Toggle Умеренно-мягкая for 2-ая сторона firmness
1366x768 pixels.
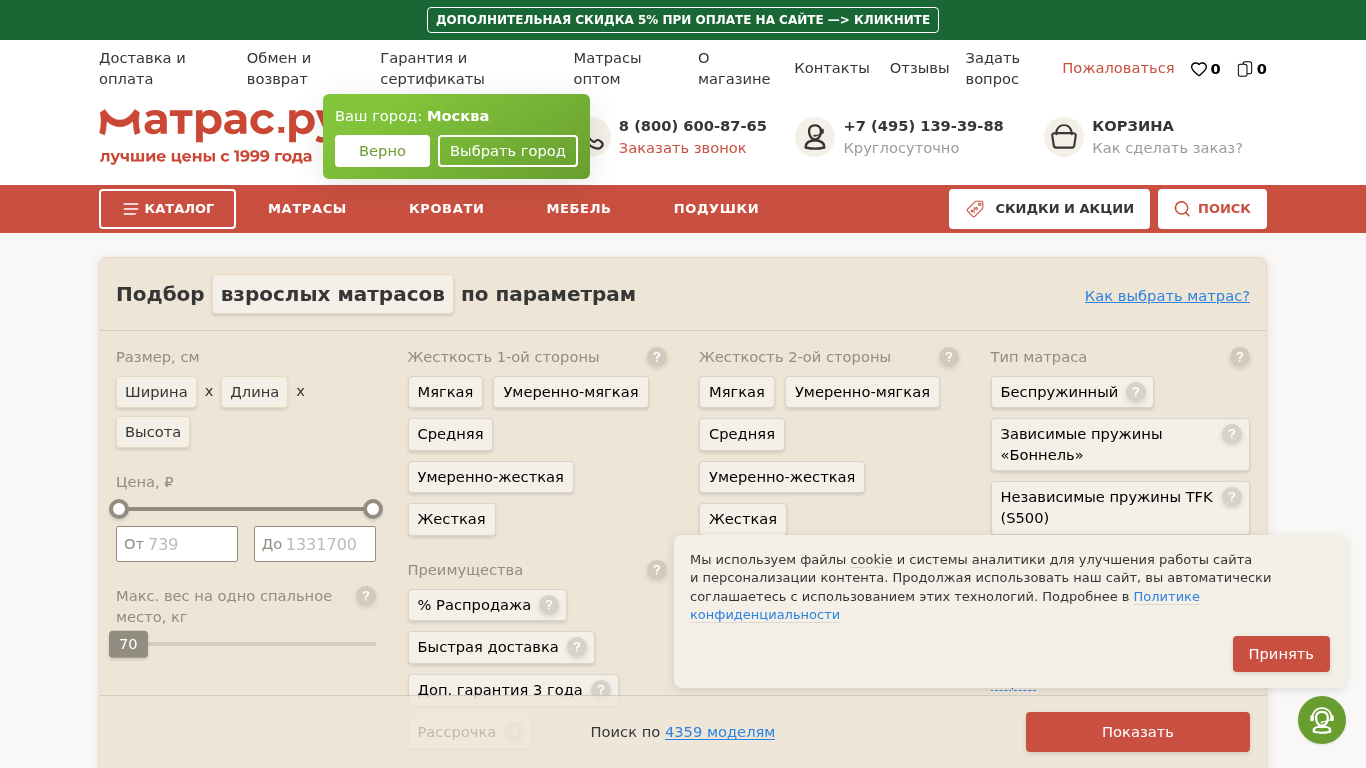pos(862,392)
